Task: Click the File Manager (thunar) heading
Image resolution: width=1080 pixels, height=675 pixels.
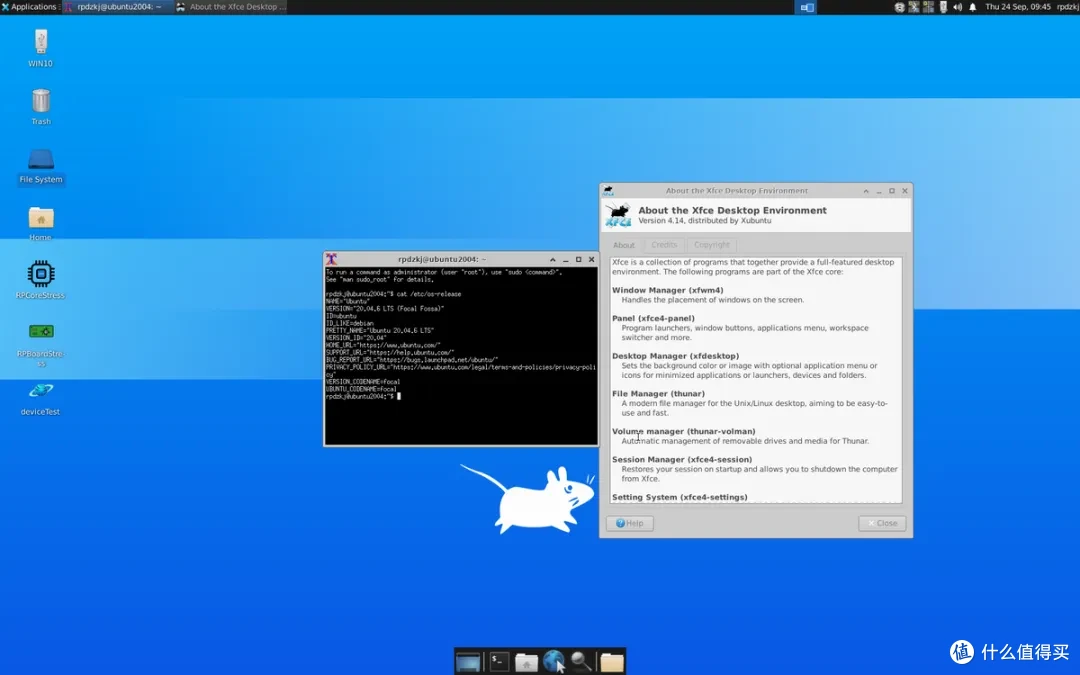Action: [x=658, y=394]
